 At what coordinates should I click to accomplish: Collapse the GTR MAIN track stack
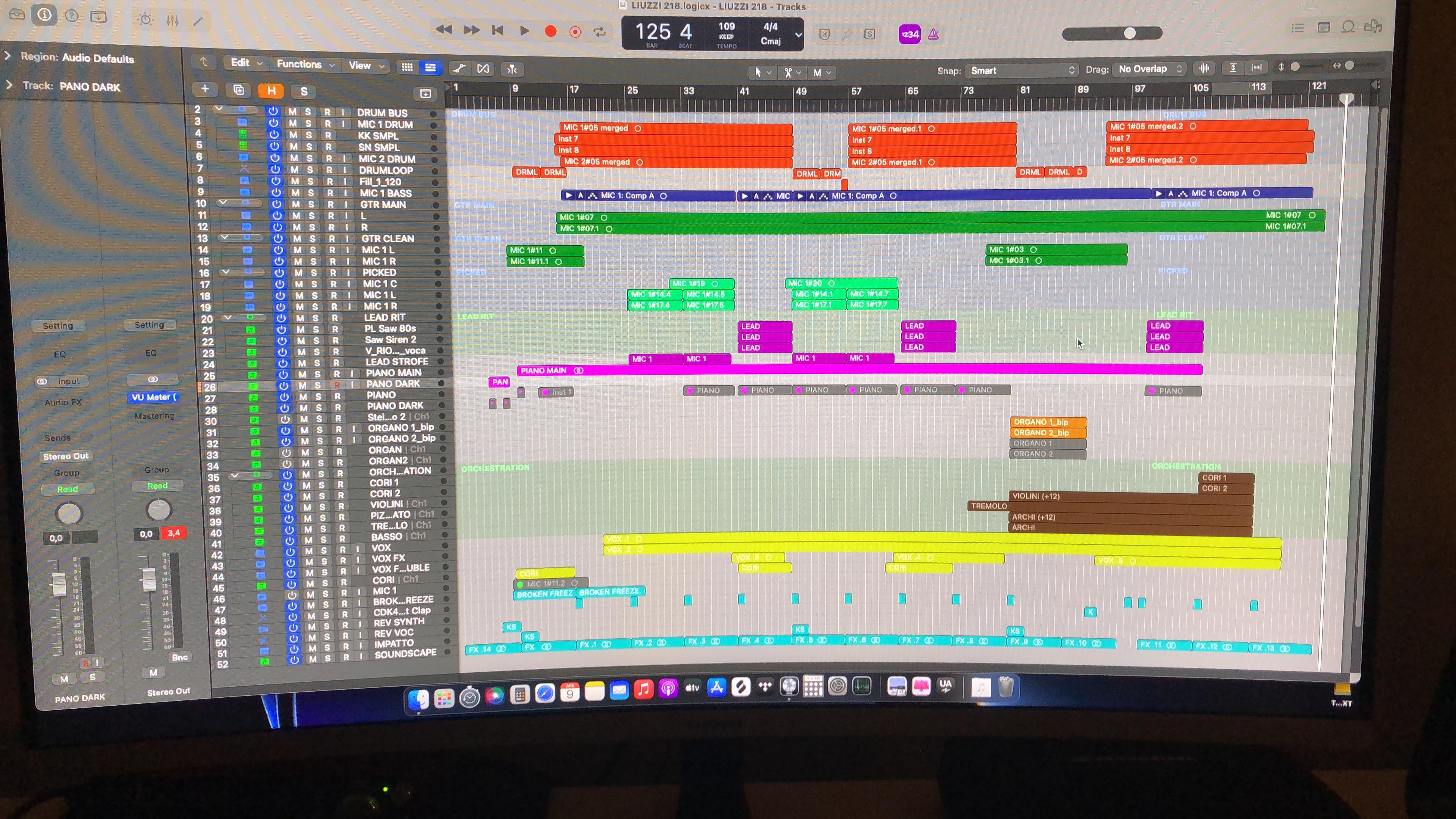coord(223,202)
